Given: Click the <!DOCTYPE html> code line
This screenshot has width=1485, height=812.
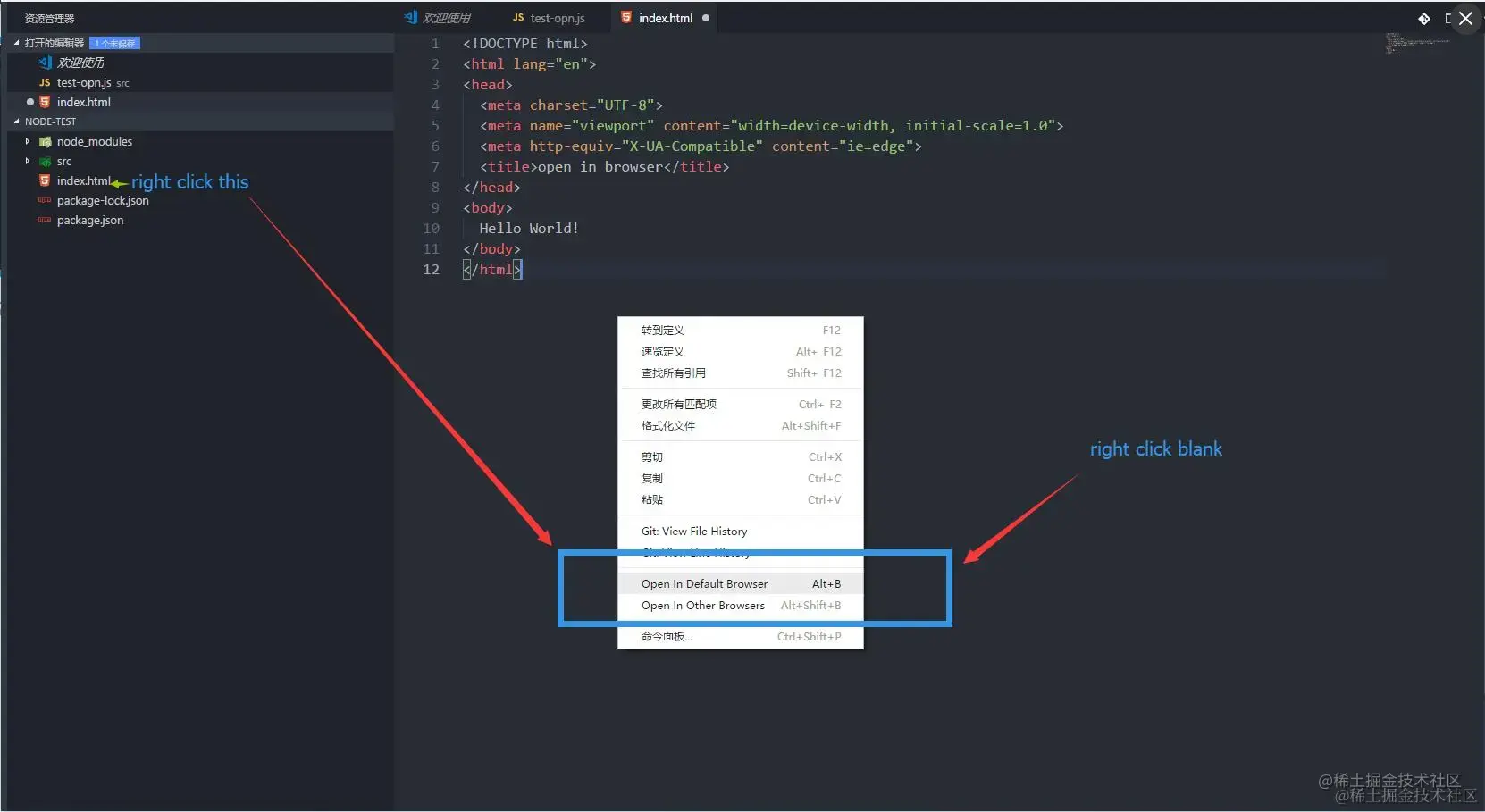Looking at the screenshot, I should tap(525, 43).
